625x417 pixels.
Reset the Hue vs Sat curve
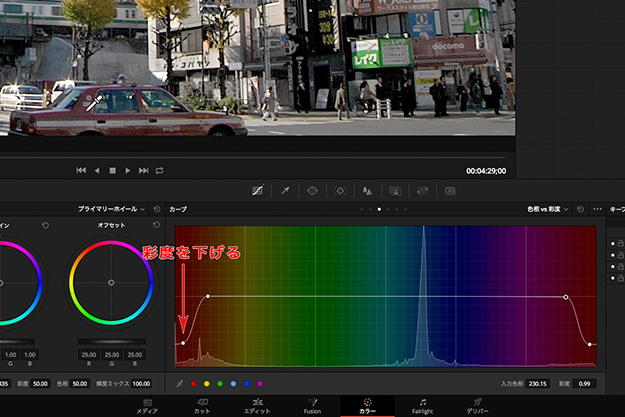(581, 209)
